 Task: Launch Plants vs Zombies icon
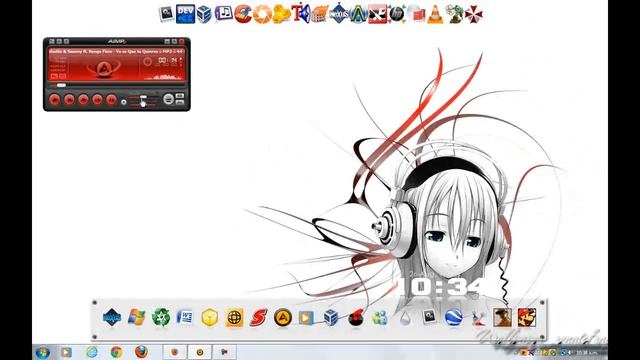click(454, 15)
